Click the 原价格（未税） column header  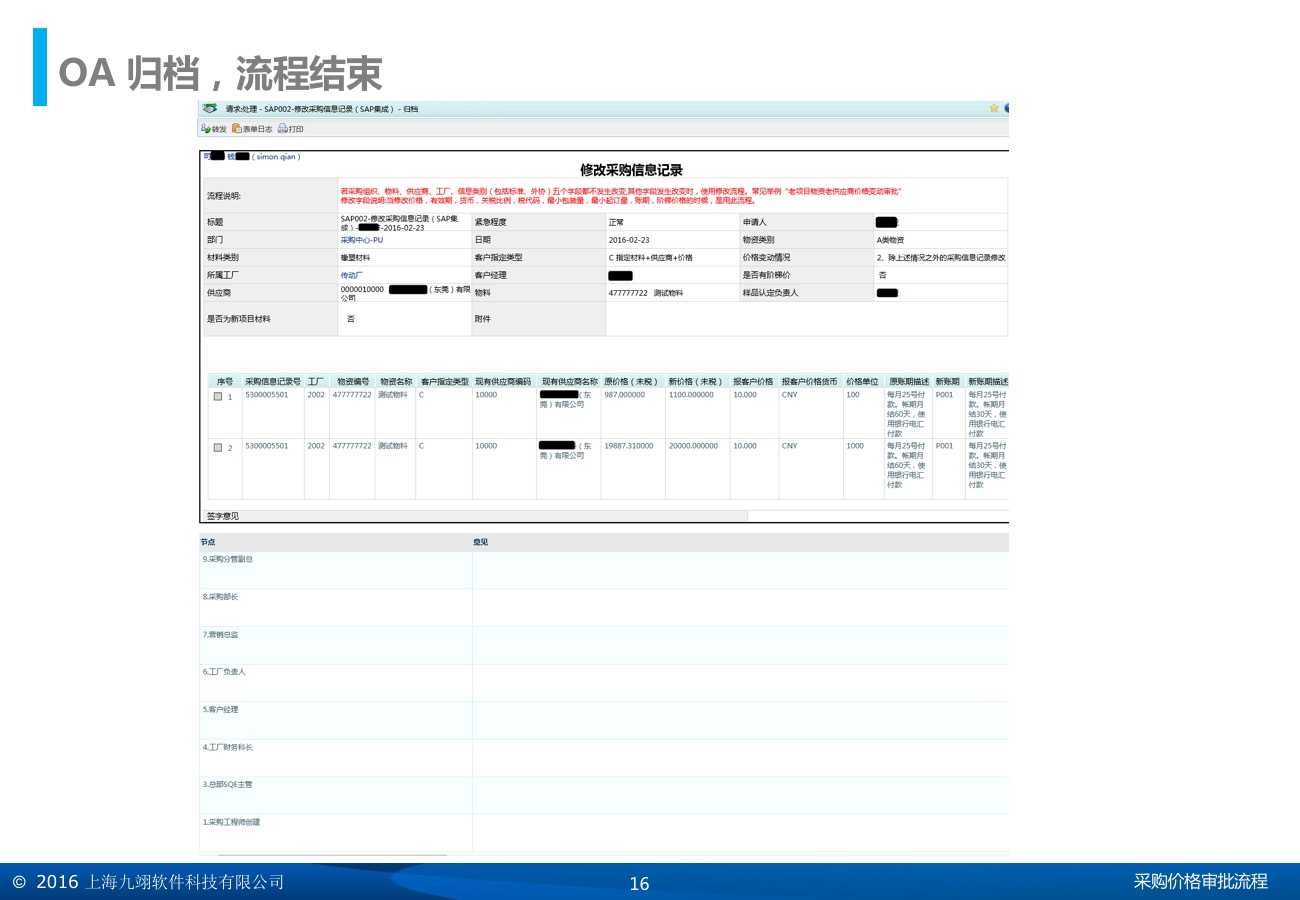(632, 382)
